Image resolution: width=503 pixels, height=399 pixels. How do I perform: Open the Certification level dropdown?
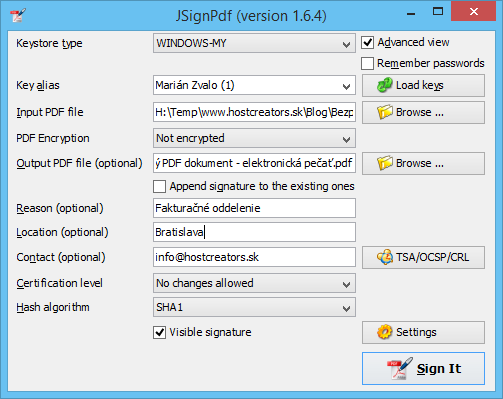254,283
